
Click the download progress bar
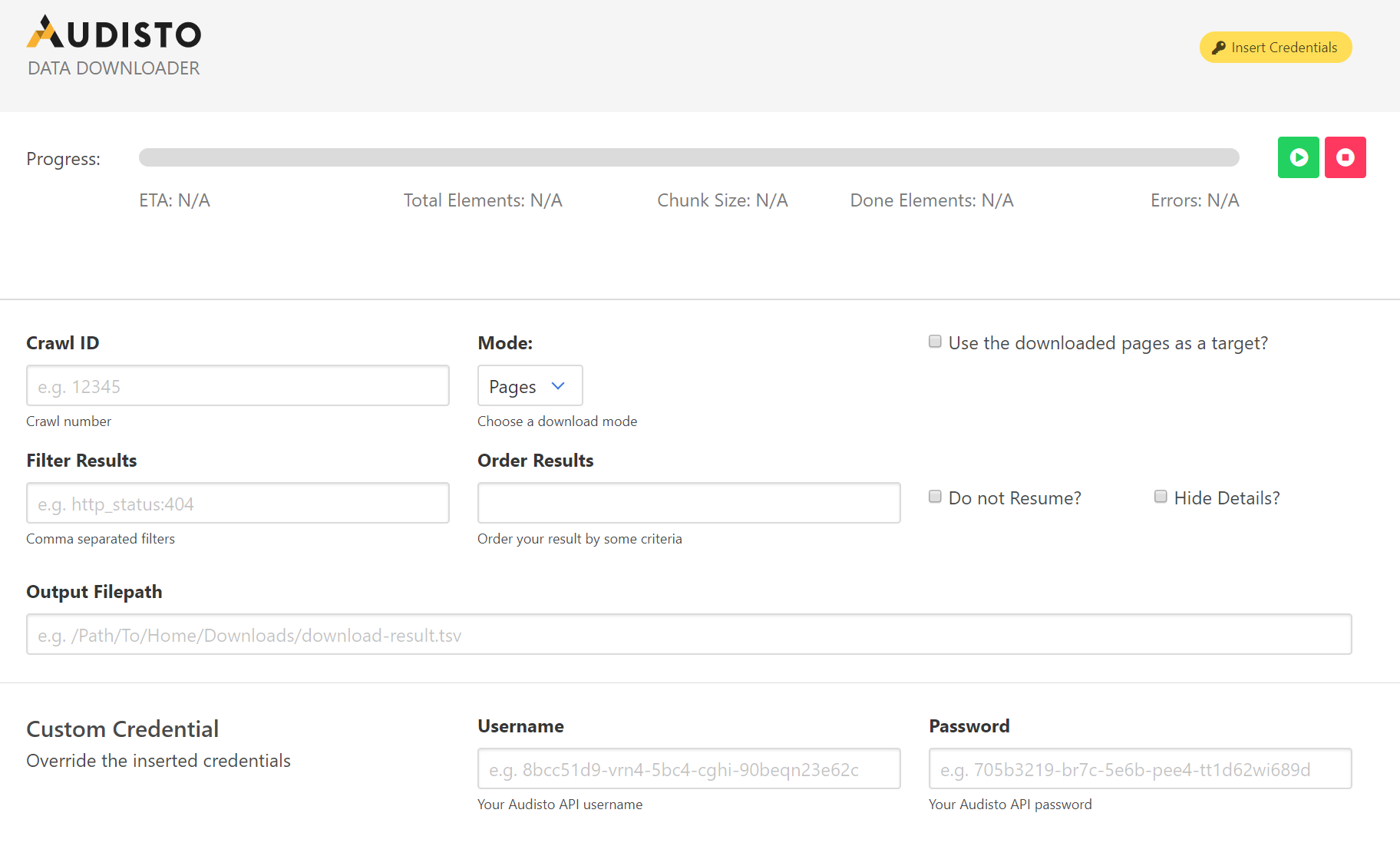[x=688, y=157]
